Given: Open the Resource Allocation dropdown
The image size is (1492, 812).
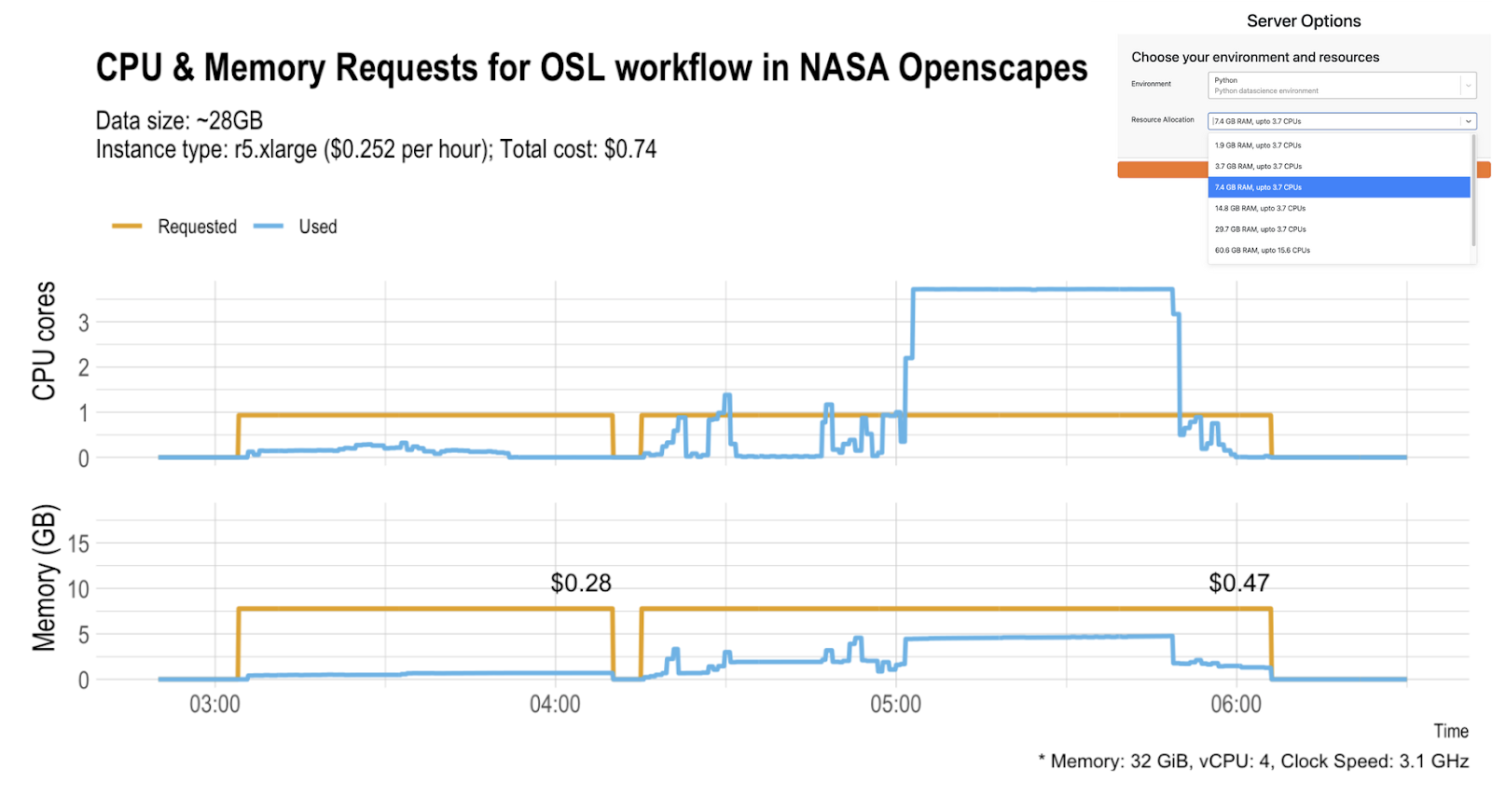Looking at the screenshot, I should tap(1341, 121).
